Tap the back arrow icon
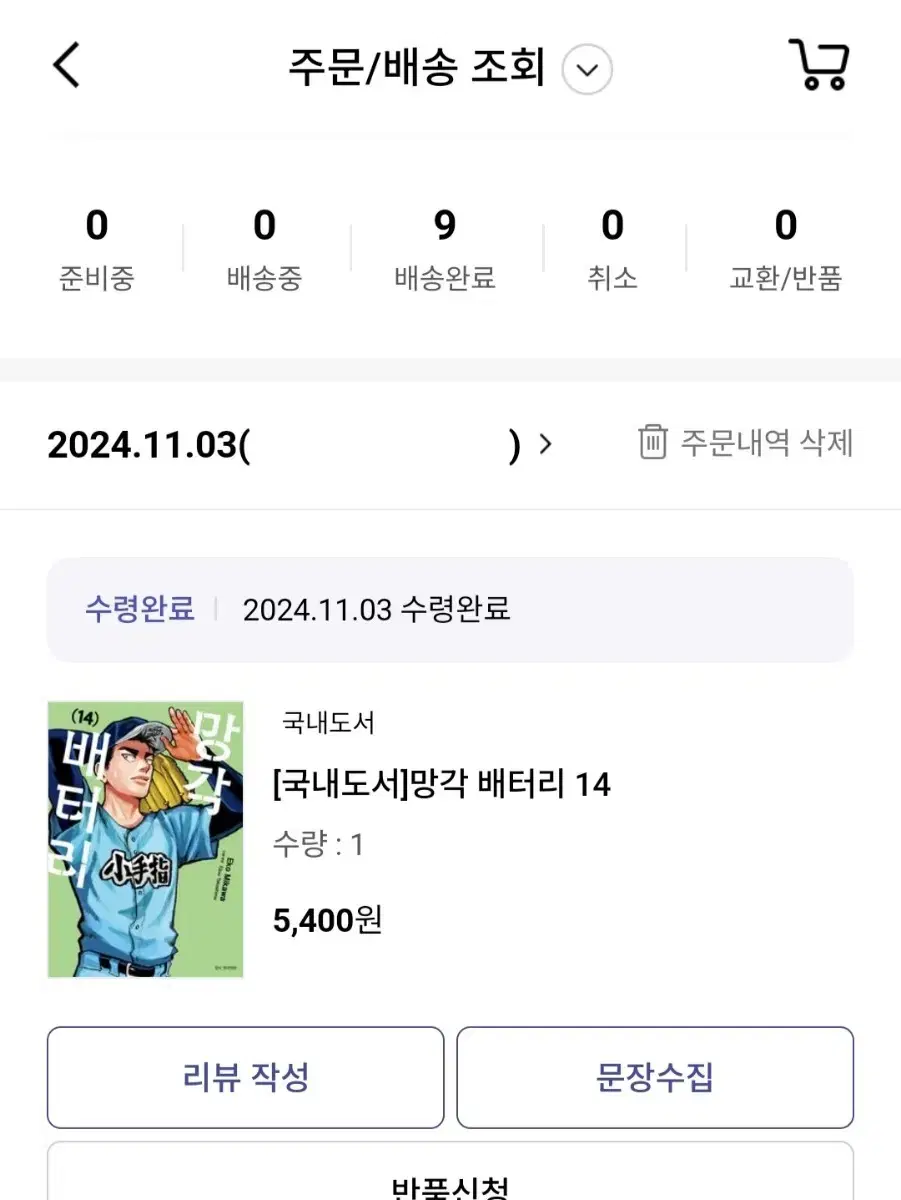 click(66, 67)
